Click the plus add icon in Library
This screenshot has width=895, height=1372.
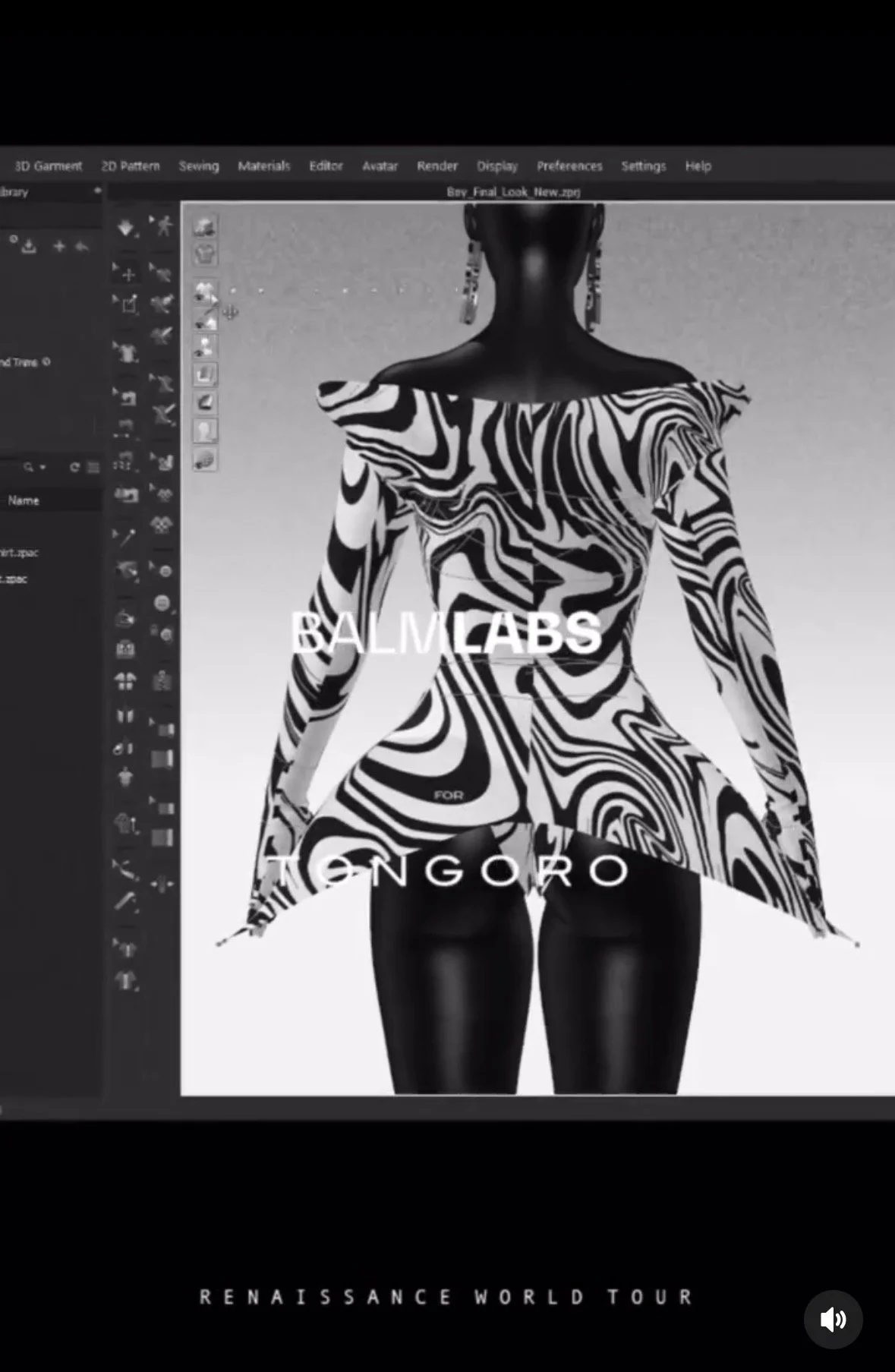59,247
